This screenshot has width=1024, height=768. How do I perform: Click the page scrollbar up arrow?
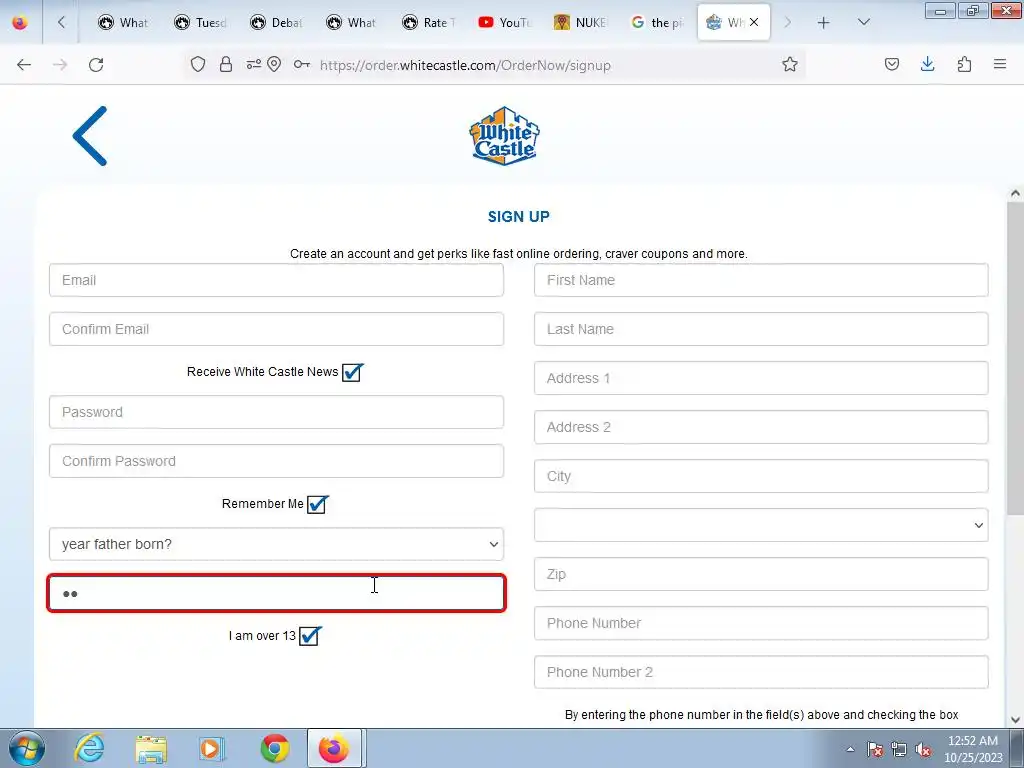click(1015, 193)
